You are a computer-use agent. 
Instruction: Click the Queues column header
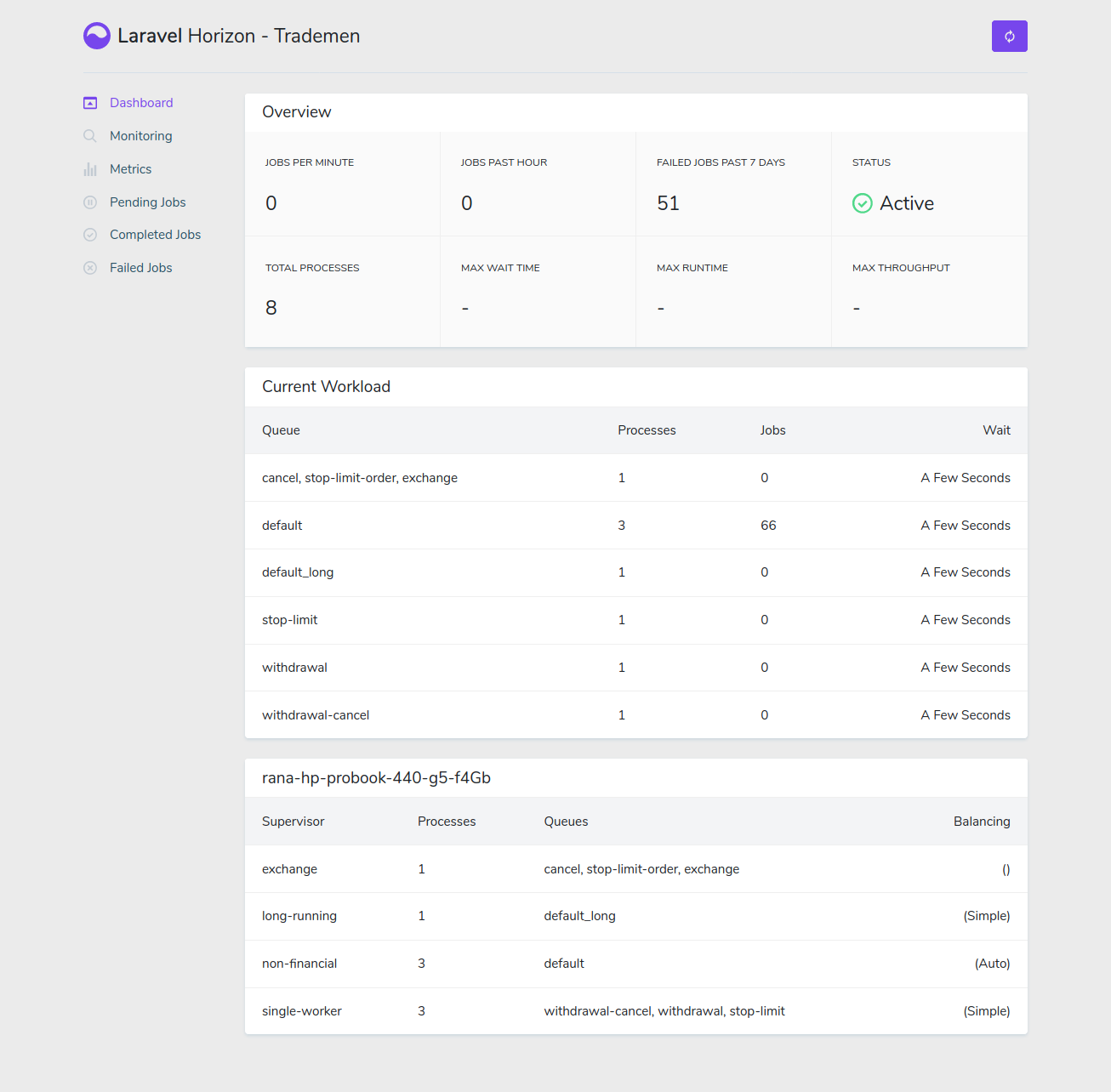[567, 822]
